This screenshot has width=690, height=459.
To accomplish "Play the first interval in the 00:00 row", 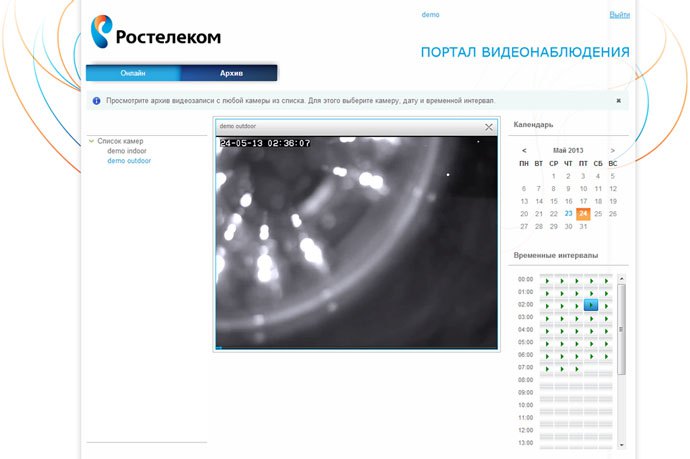I will [547, 280].
